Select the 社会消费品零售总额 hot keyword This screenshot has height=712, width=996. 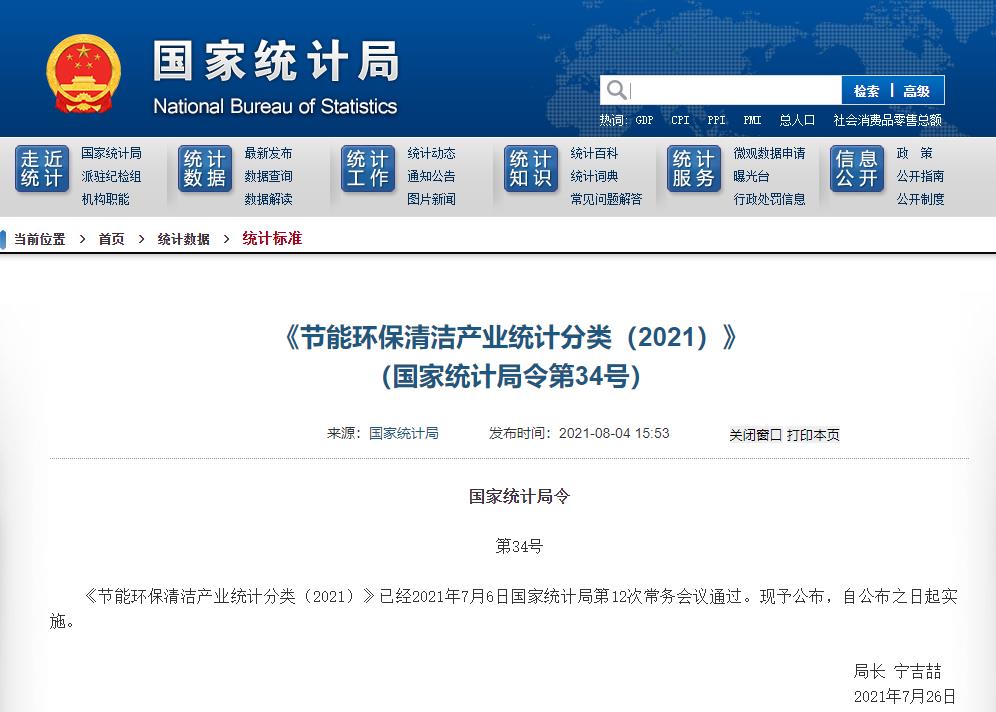887,120
